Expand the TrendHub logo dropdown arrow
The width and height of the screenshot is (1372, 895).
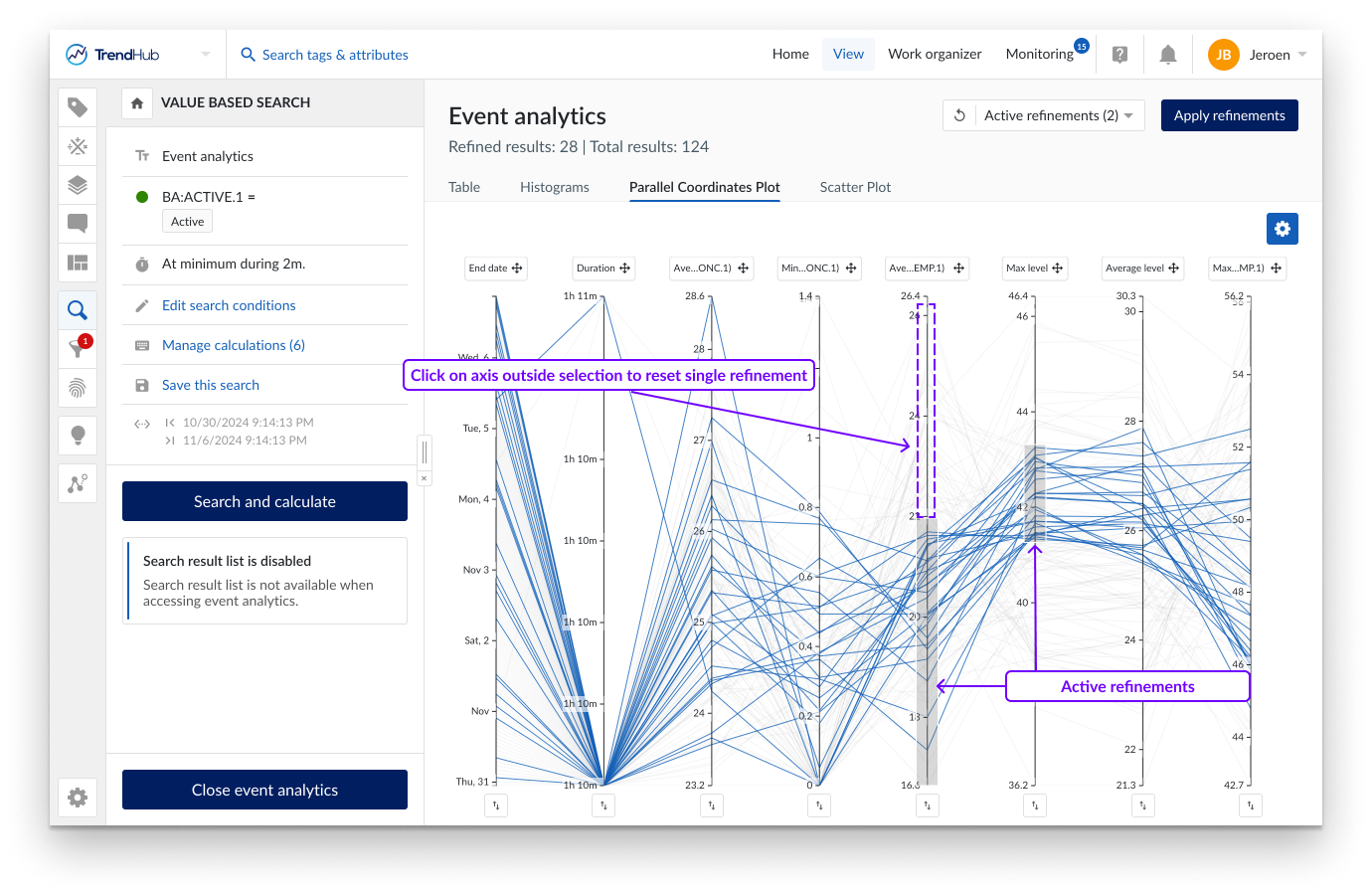pyautogui.click(x=206, y=55)
